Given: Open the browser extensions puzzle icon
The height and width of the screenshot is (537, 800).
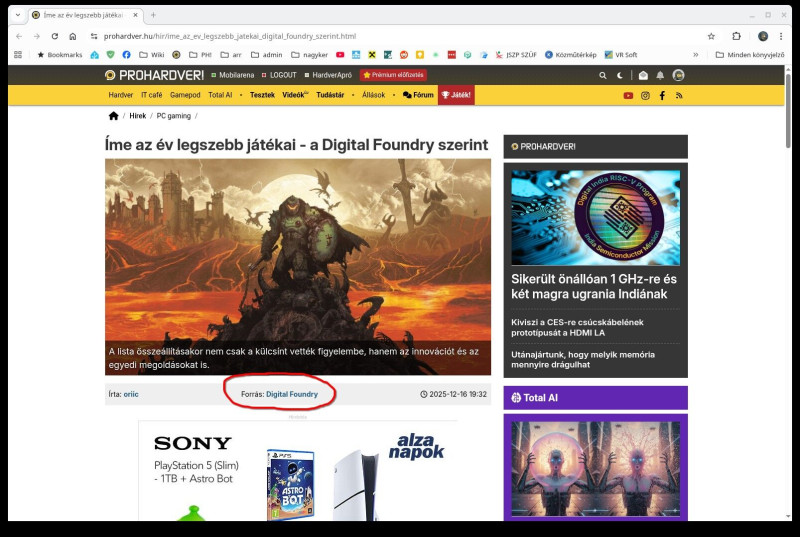Looking at the screenshot, I should pyautogui.click(x=736, y=36).
